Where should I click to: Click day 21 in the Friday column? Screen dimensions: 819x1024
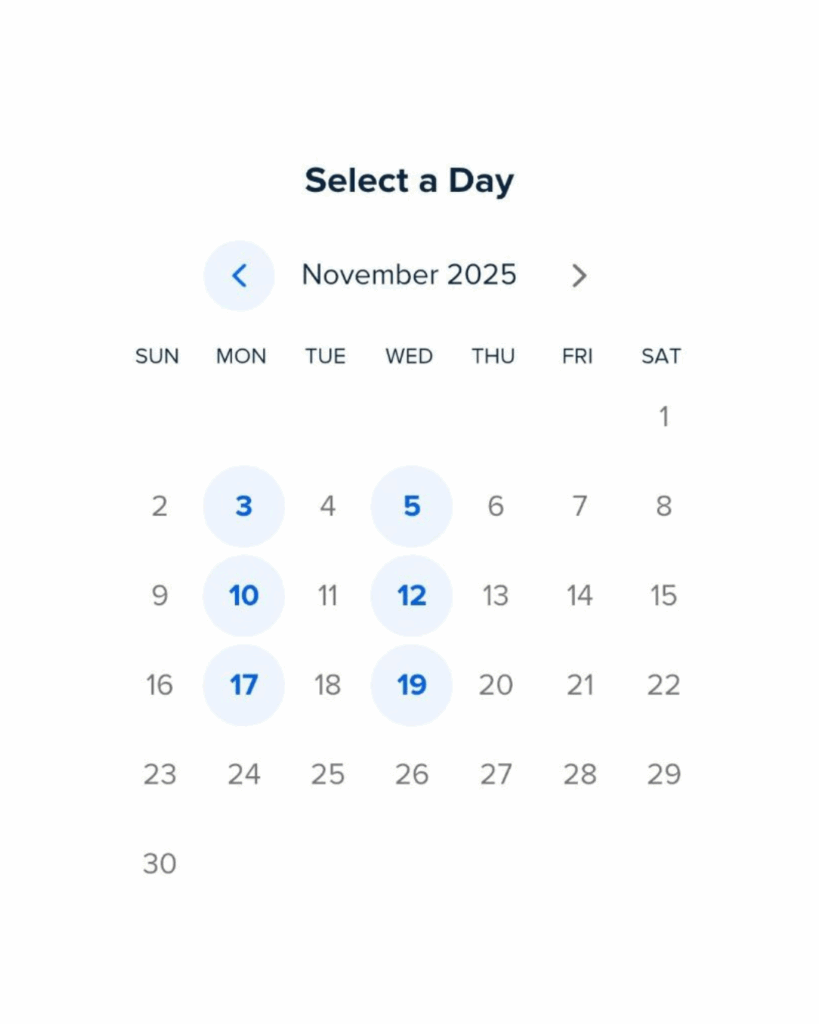point(579,685)
